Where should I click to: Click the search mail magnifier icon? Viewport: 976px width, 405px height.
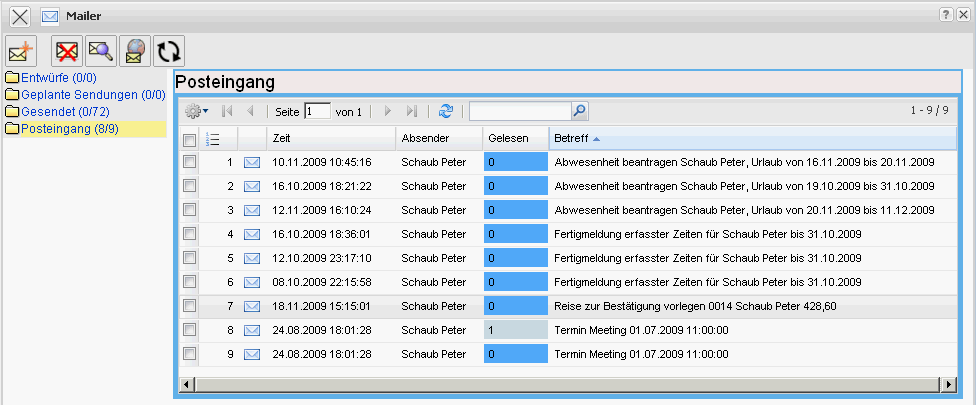[100, 51]
